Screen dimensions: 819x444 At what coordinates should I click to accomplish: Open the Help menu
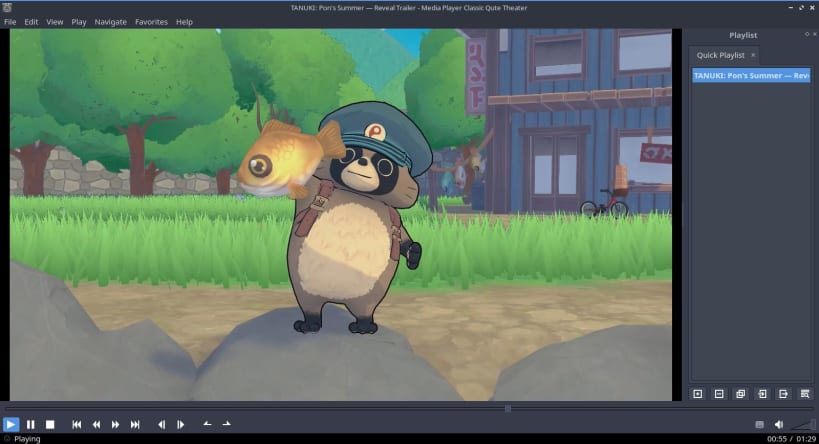(184, 22)
